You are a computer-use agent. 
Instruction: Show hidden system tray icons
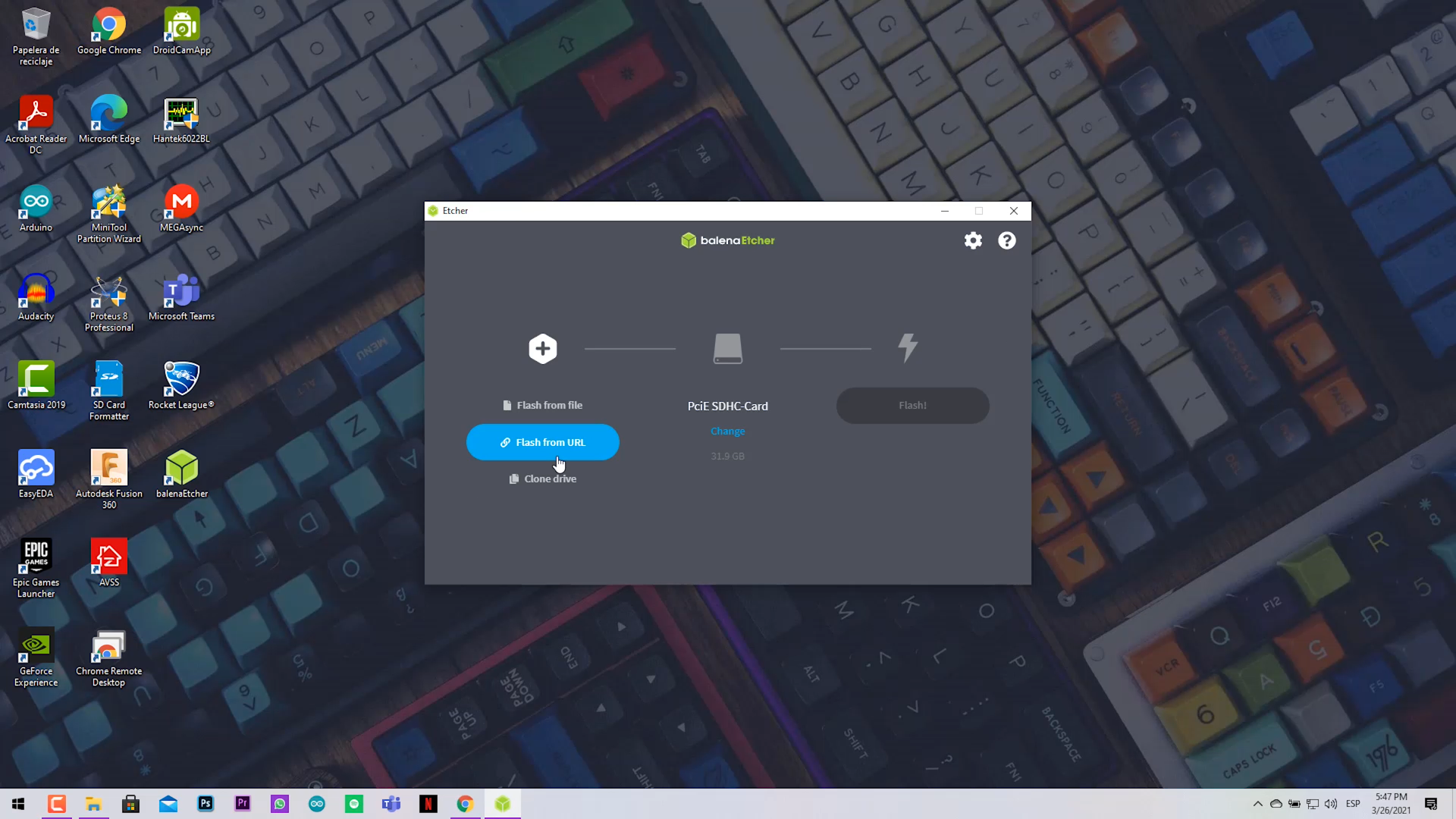coord(1258,804)
